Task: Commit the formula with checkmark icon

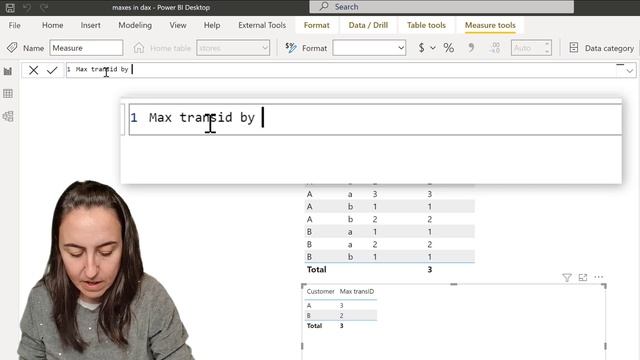Action: click(52, 70)
